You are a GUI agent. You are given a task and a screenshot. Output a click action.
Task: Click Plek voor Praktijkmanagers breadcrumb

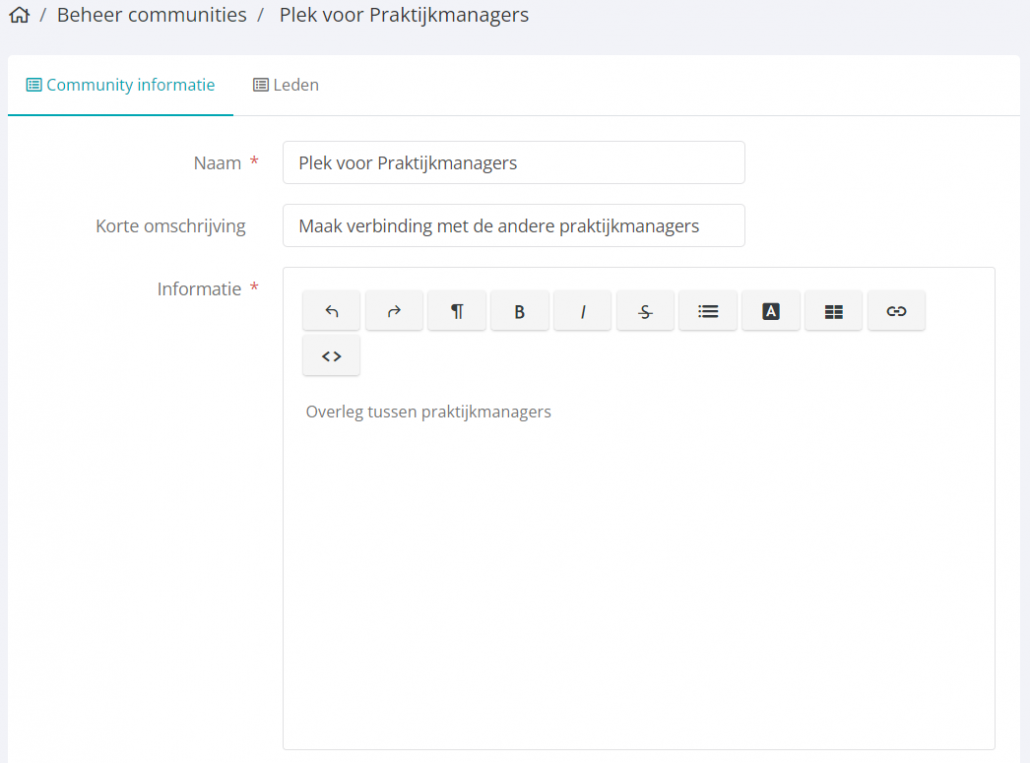[404, 14]
